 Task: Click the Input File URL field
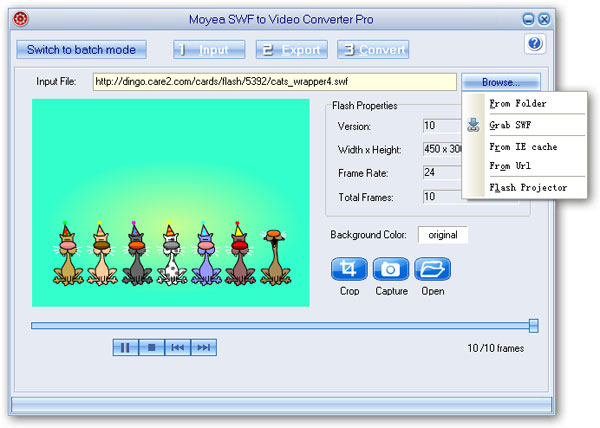(x=274, y=82)
